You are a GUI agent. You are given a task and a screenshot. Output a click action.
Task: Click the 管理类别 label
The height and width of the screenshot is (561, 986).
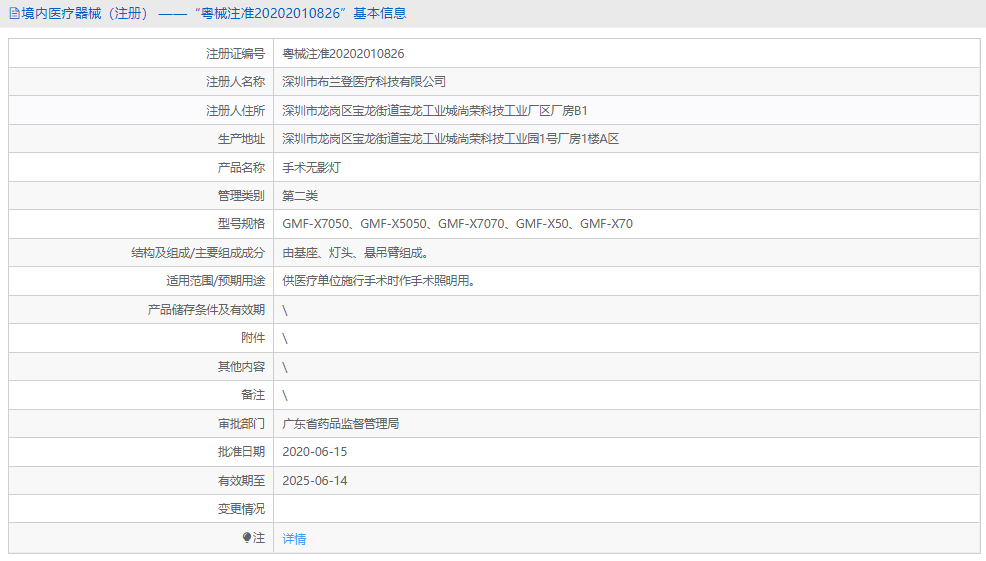point(241,196)
